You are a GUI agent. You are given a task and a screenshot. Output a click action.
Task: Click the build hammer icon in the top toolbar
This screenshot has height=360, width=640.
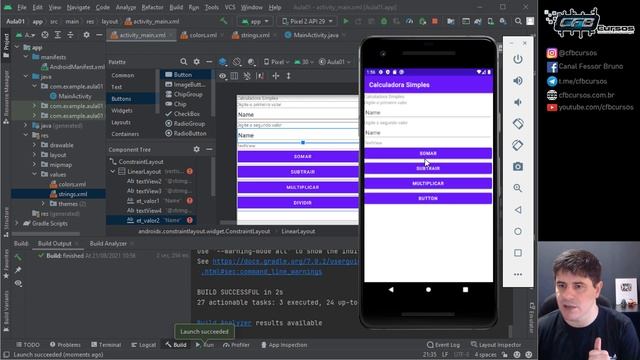click(223, 21)
